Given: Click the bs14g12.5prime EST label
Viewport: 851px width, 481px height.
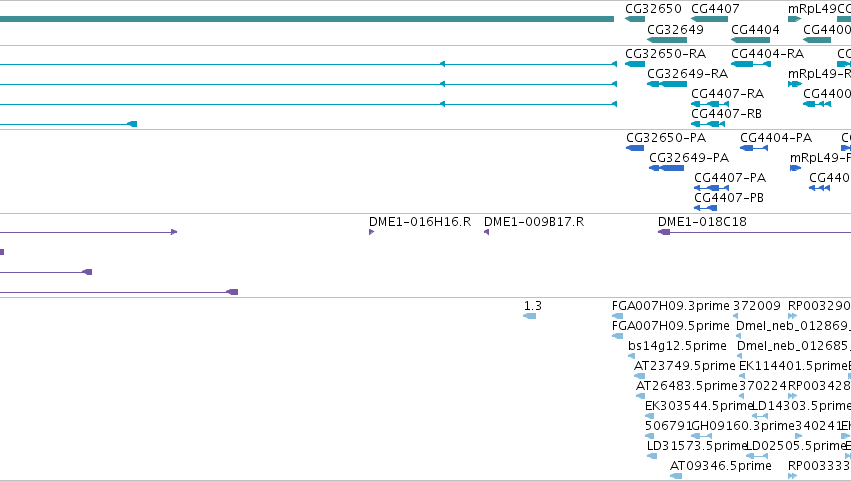Looking at the screenshot, I should (x=677, y=346).
